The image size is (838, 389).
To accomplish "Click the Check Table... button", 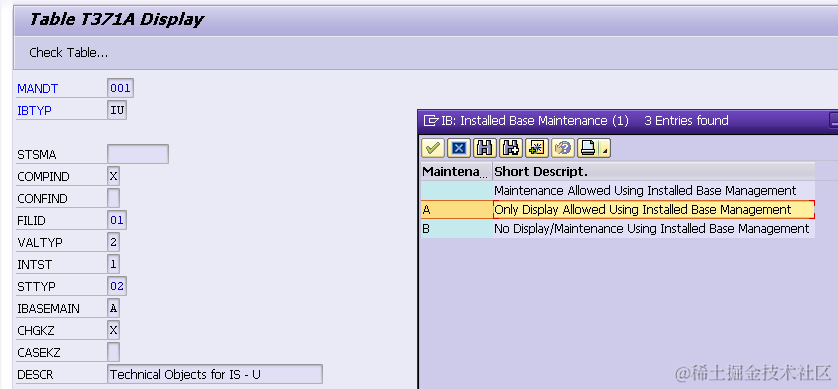I will click(68, 52).
